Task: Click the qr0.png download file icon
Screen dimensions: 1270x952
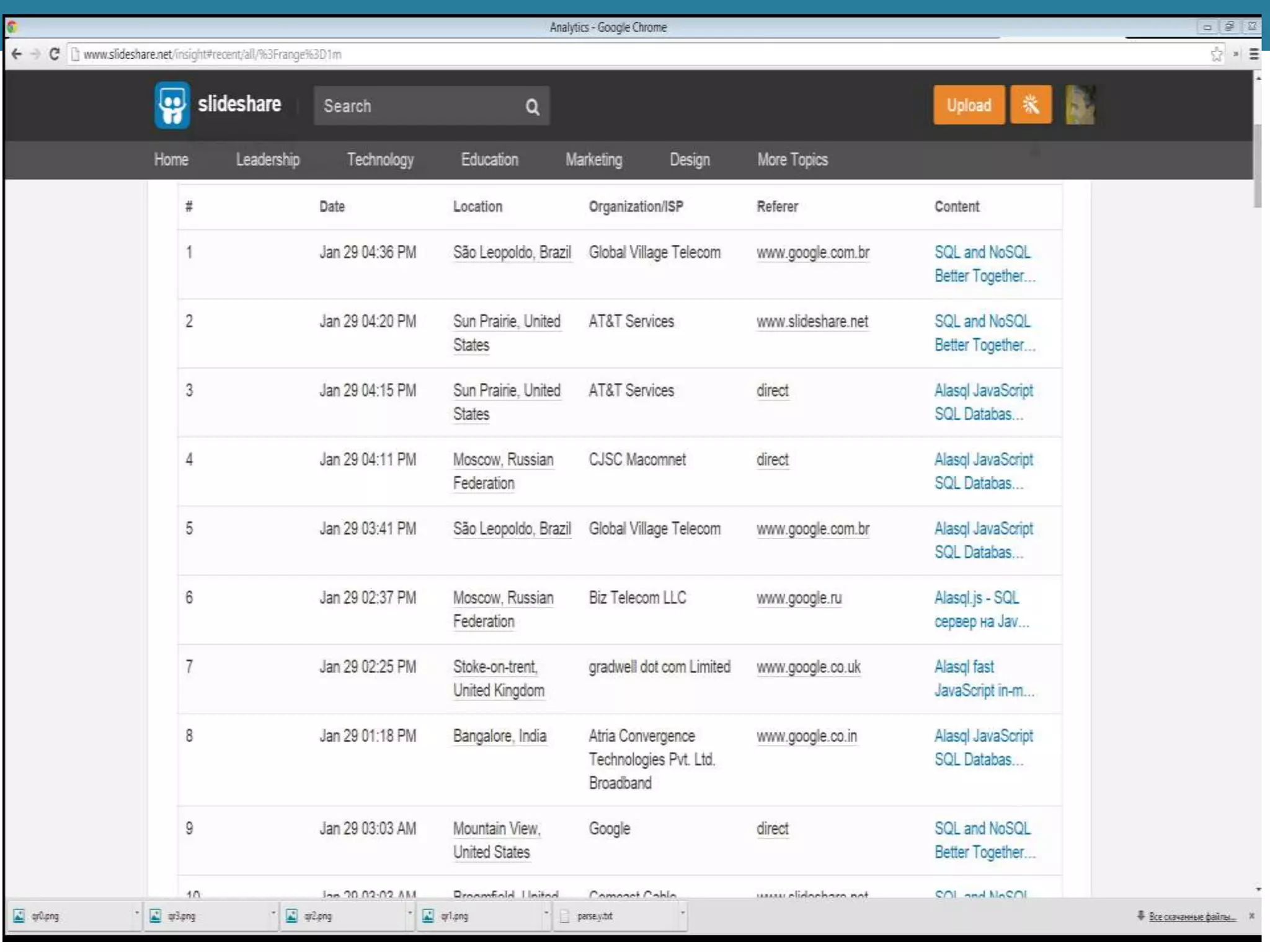Action: point(19,915)
